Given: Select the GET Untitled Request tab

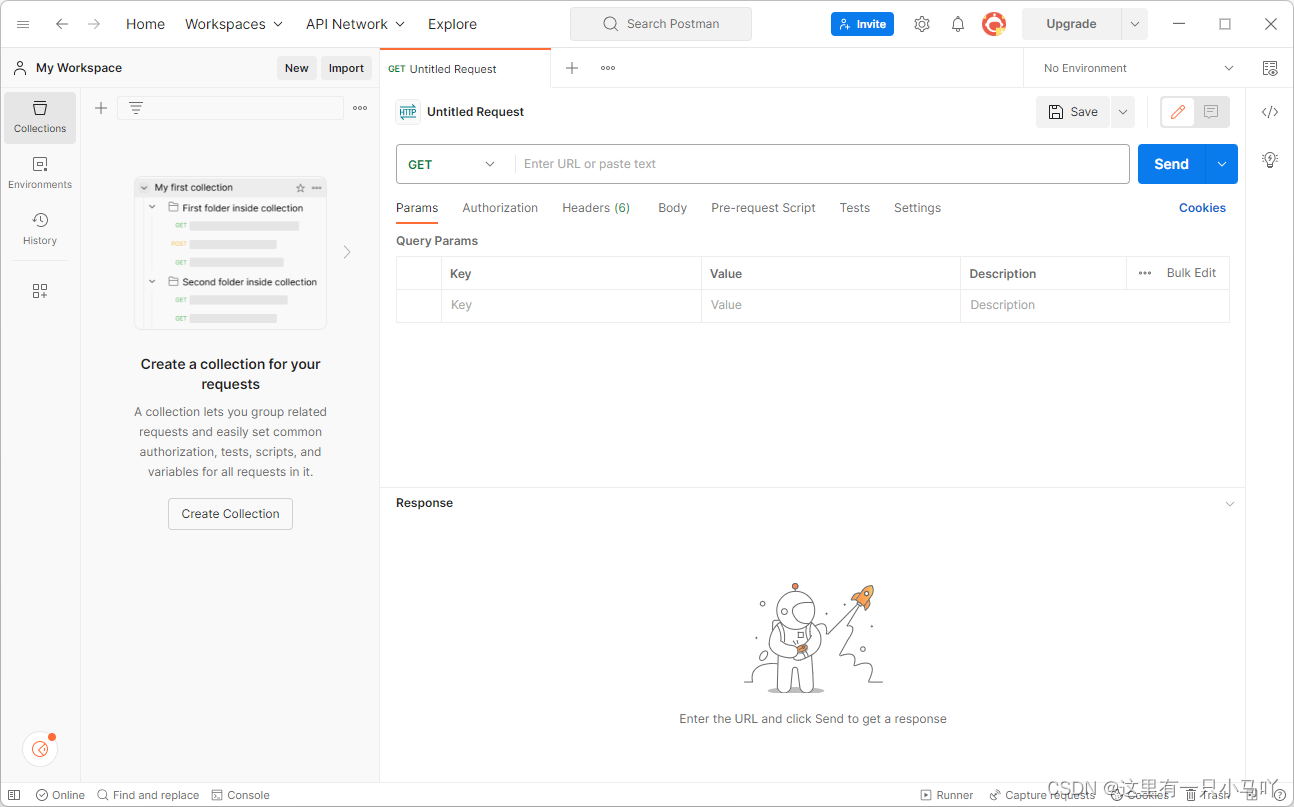Looking at the screenshot, I should tap(465, 69).
